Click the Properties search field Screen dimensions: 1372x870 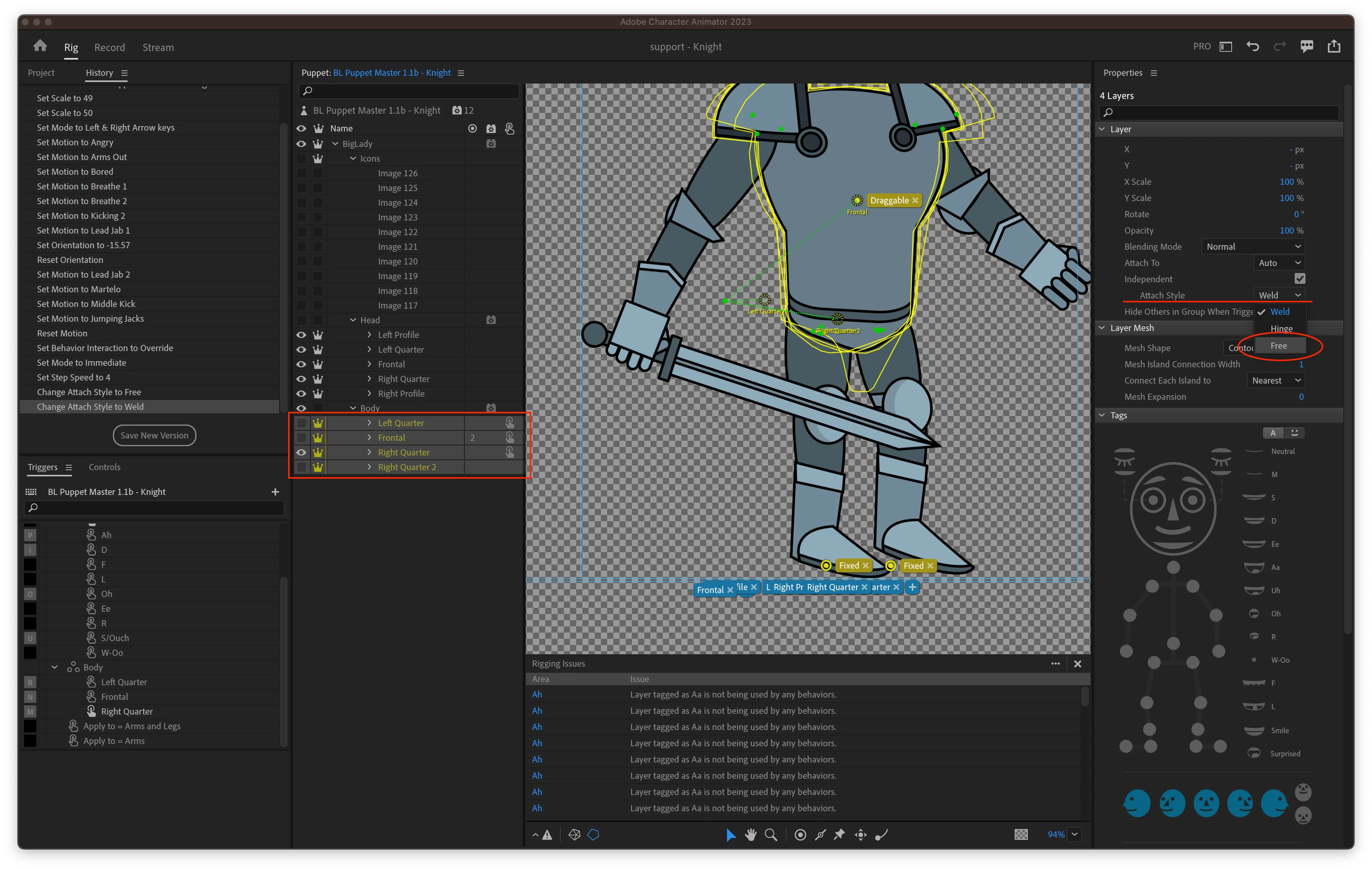click(1219, 112)
